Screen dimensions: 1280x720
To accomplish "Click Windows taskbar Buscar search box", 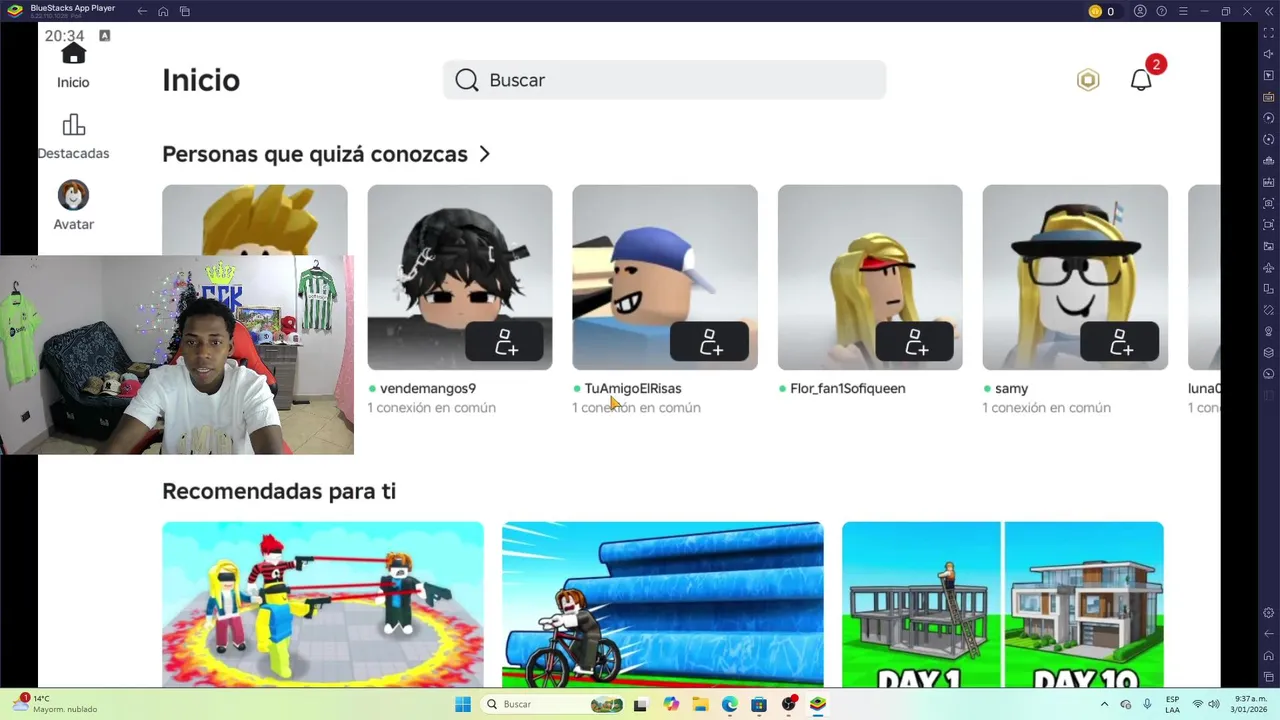I will (553, 704).
